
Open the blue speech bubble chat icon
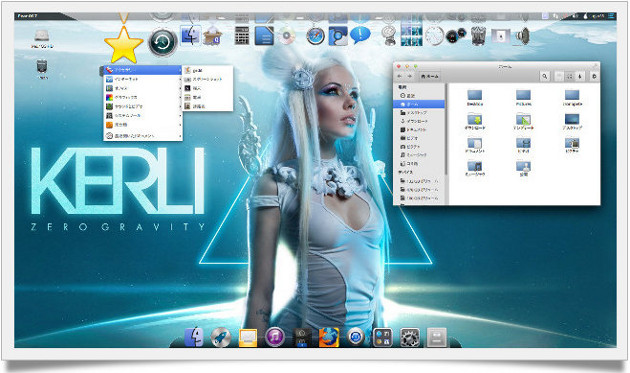click(360, 35)
